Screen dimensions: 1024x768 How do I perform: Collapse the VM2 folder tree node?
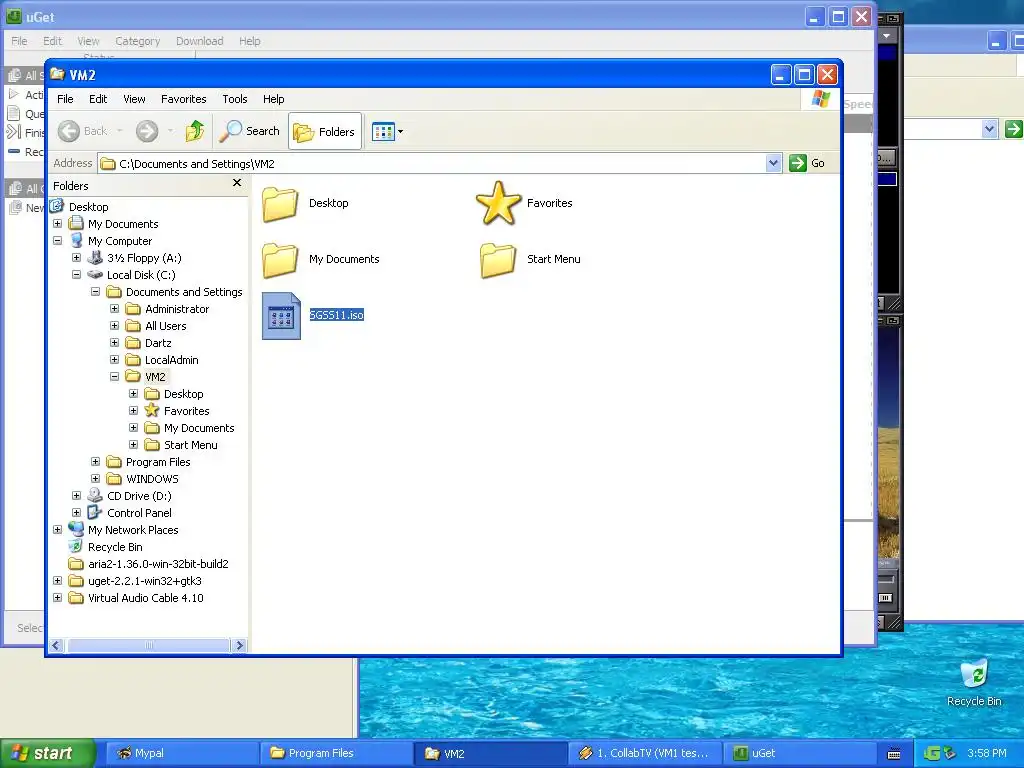(x=114, y=377)
